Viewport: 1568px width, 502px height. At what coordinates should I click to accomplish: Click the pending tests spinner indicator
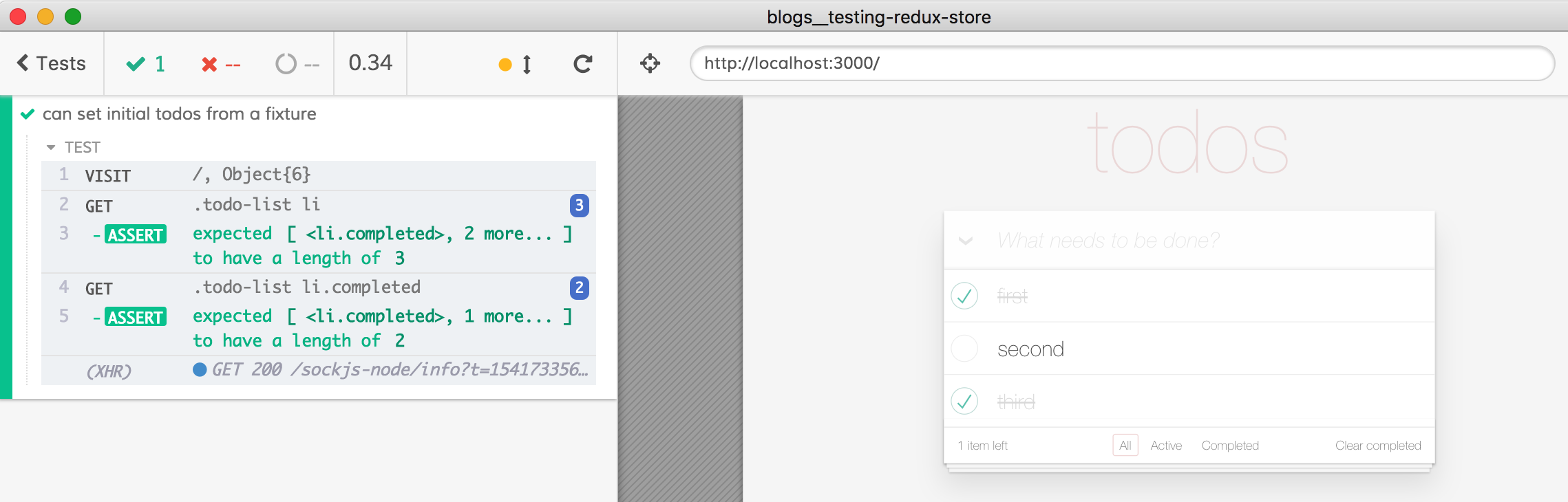coord(297,64)
